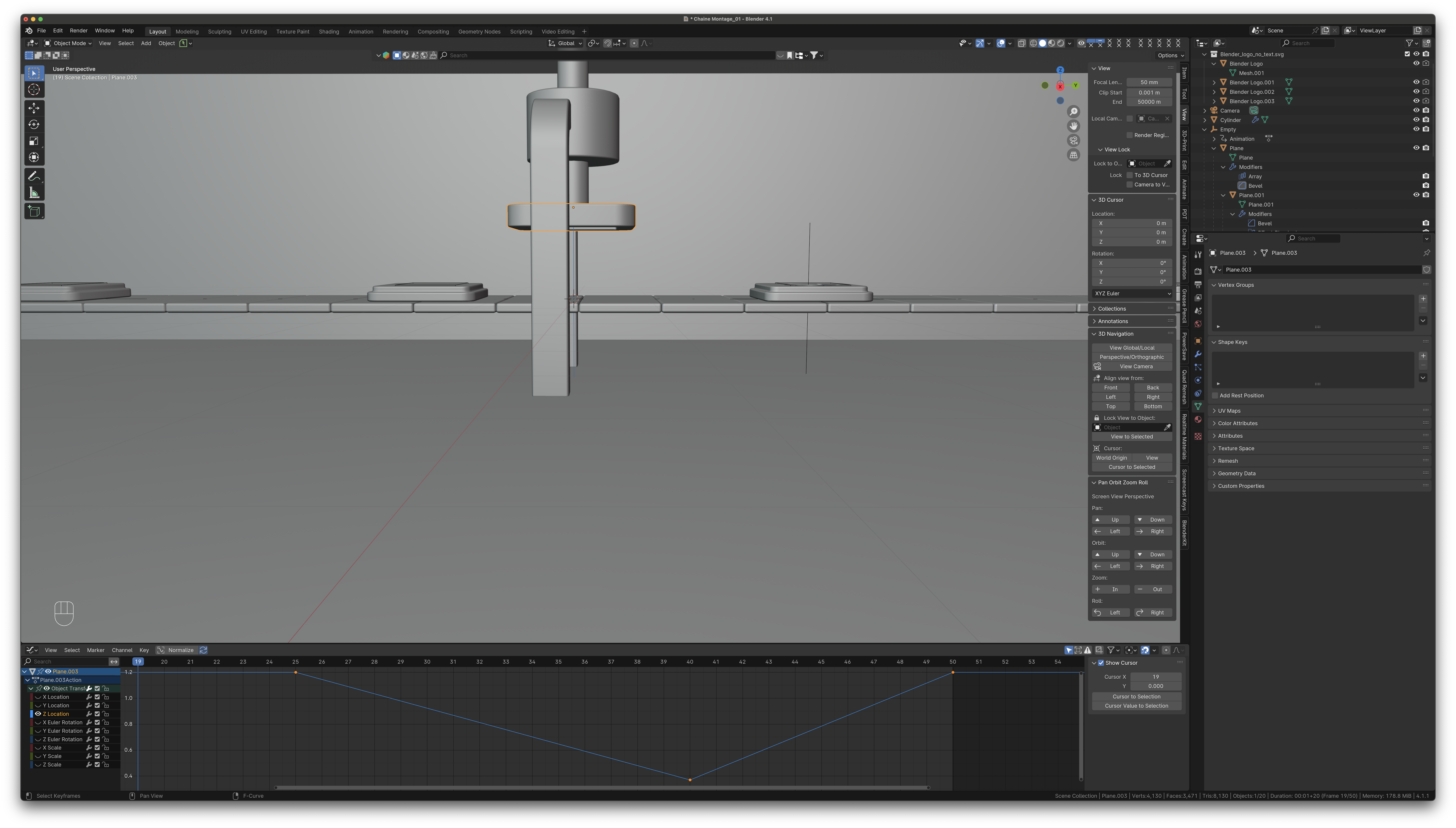Check the Add Rest Position box
1456x828 pixels.
[1215, 396]
